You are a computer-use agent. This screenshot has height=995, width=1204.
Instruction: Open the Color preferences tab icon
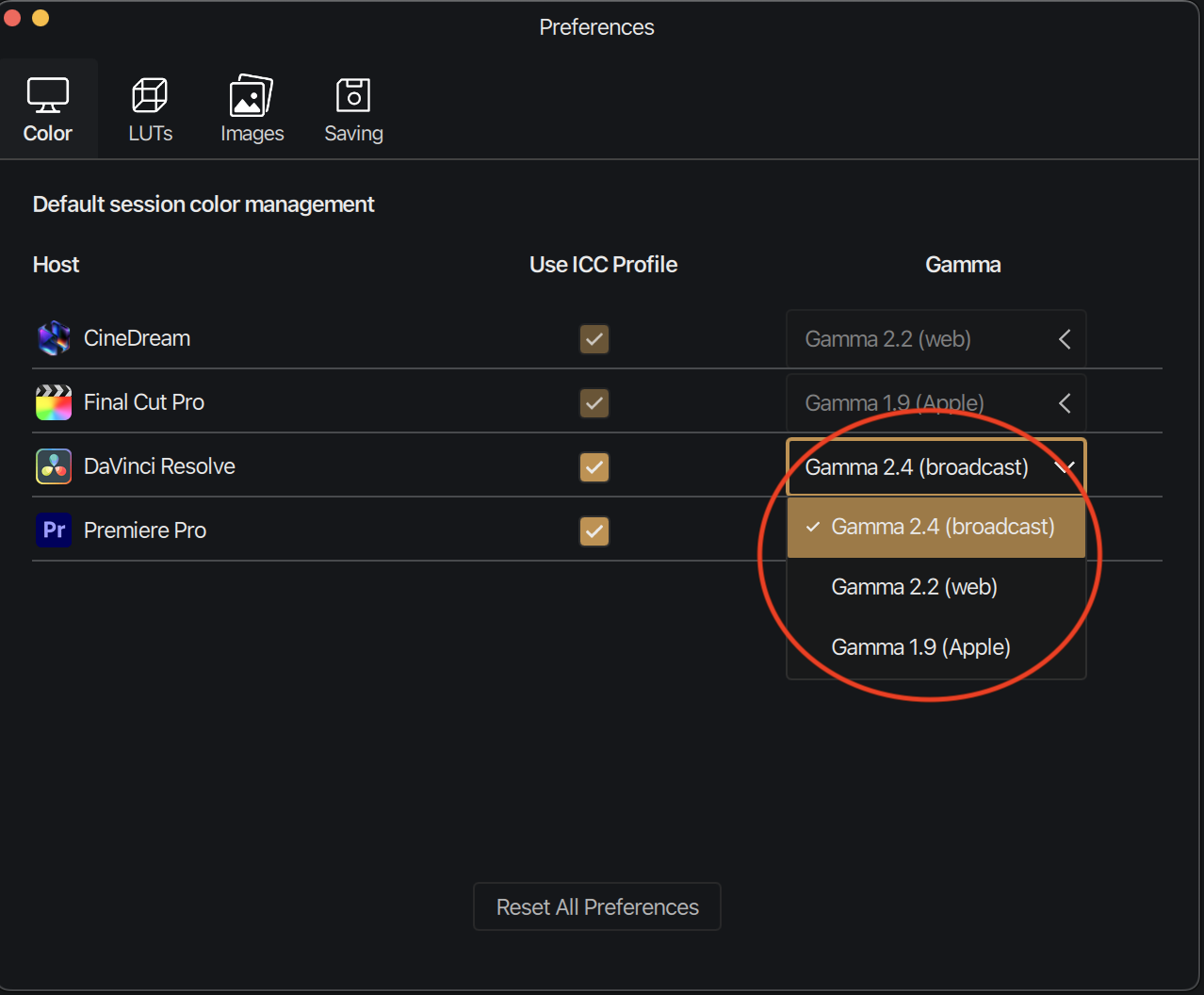tap(47, 95)
